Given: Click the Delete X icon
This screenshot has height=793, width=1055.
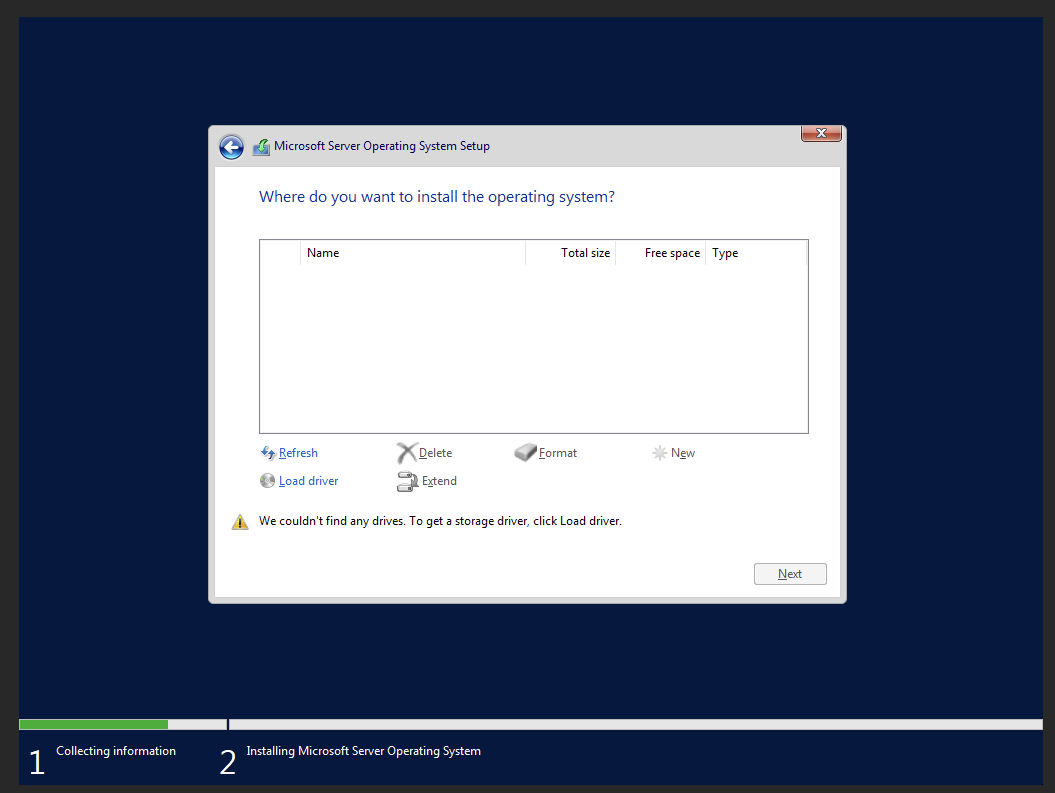Looking at the screenshot, I should pyautogui.click(x=406, y=453).
